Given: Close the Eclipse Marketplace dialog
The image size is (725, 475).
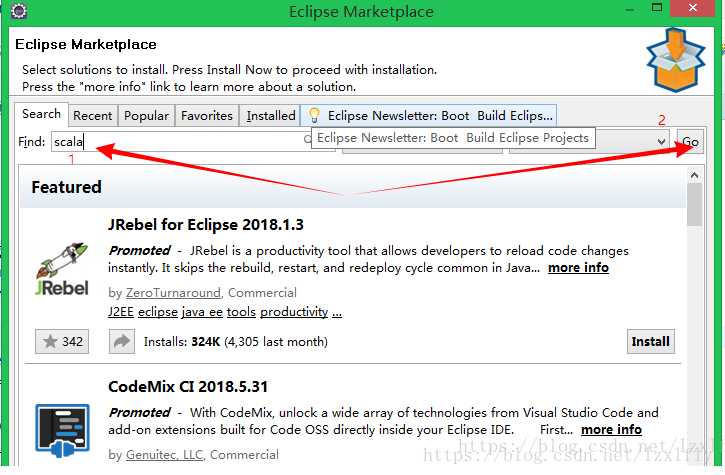Looking at the screenshot, I should [x=692, y=7].
